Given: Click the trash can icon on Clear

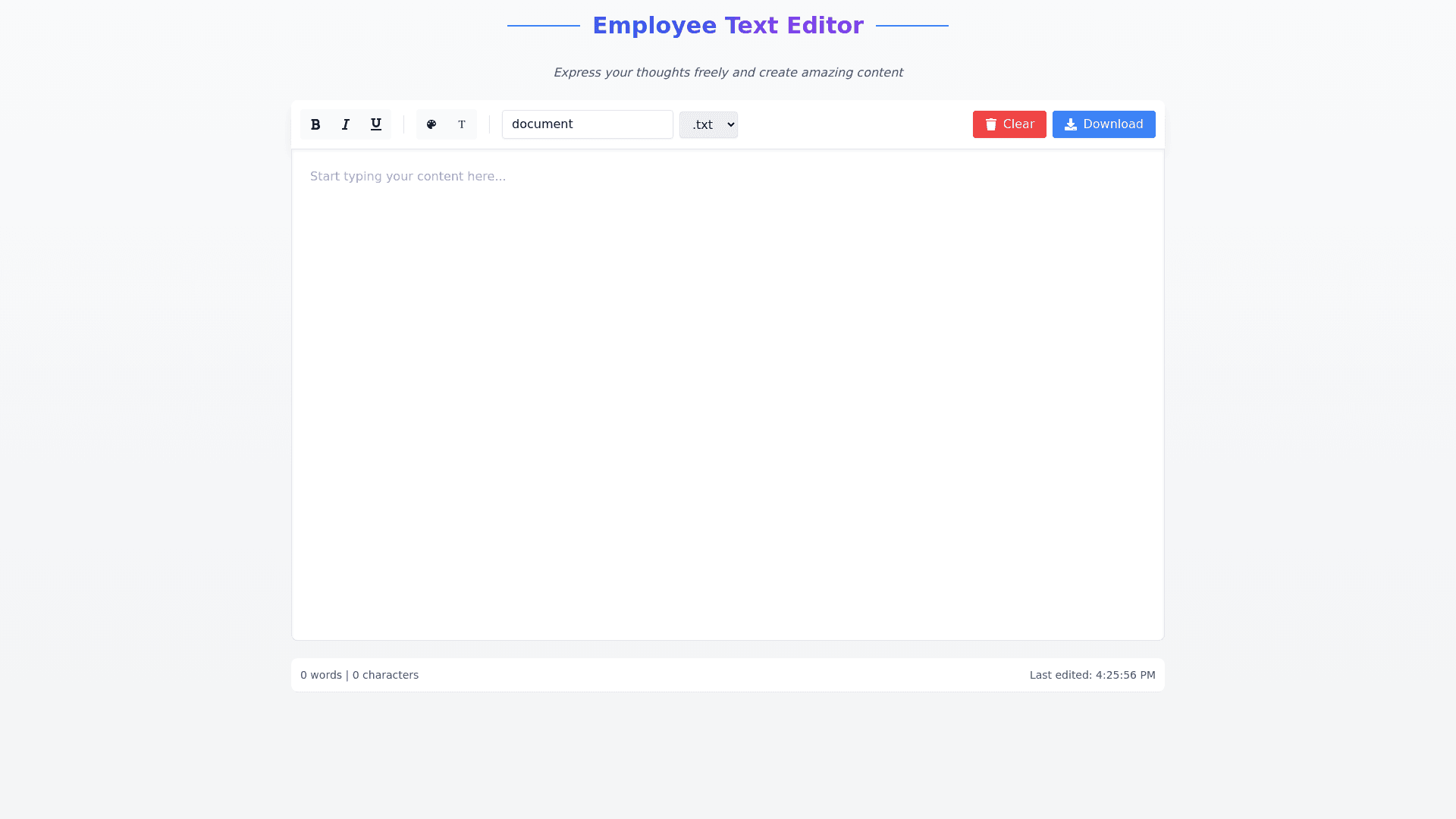Looking at the screenshot, I should pos(991,124).
